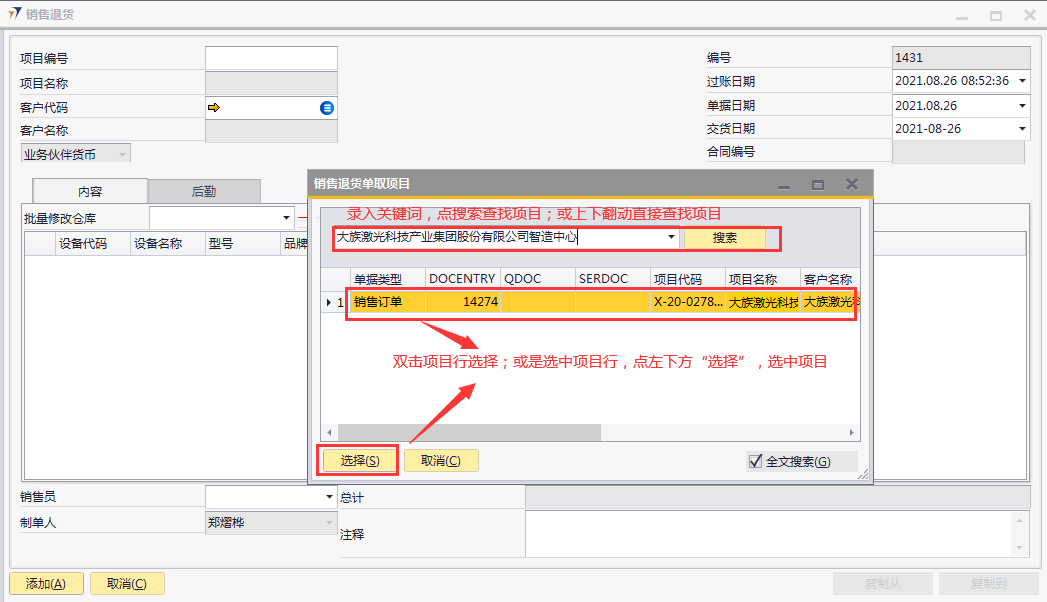Maximize the 销售退货 main window
Viewport: 1047px width, 602px height.
[996, 15]
